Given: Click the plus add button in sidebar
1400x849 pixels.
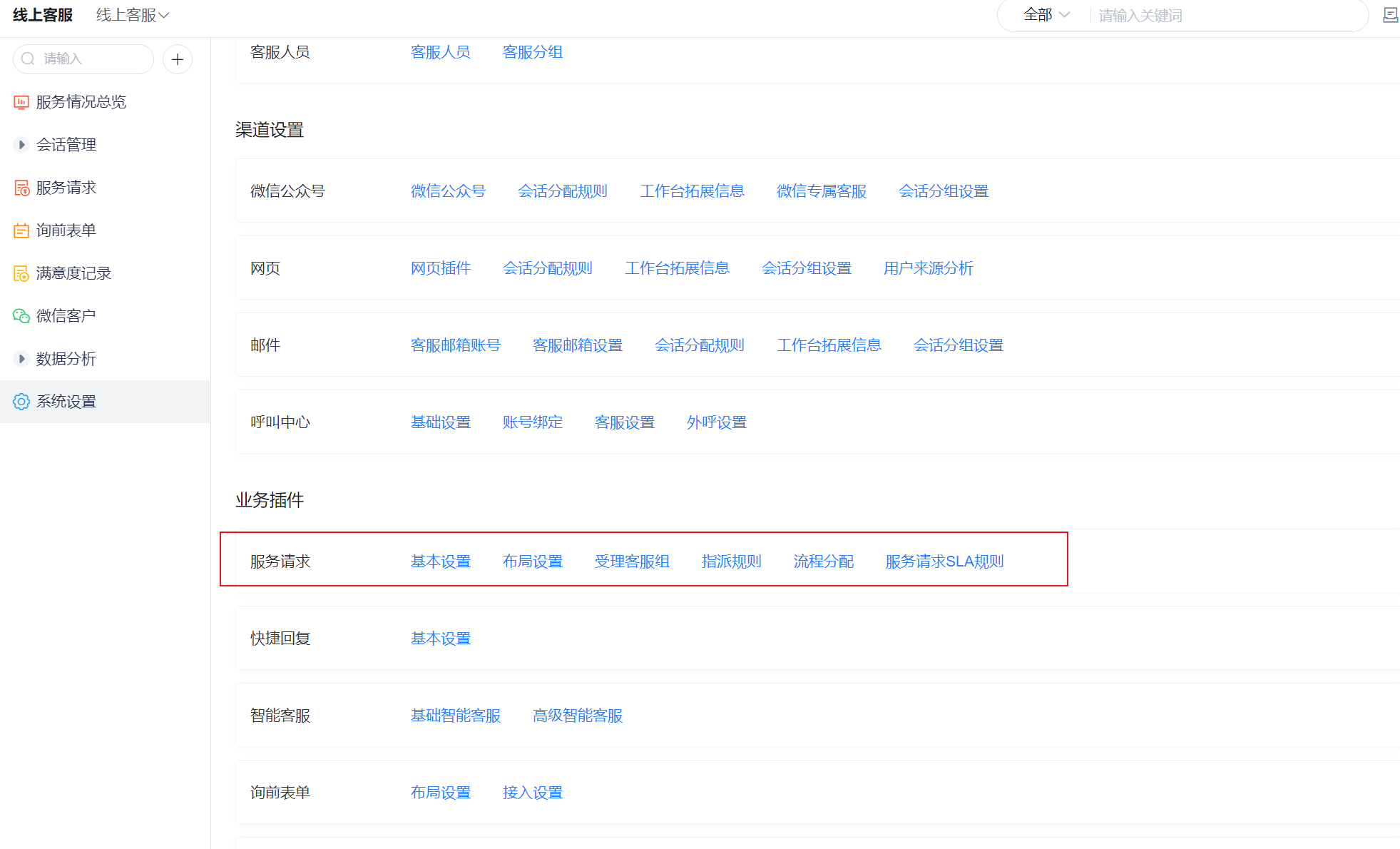Looking at the screenshot, I should point(178,59).
